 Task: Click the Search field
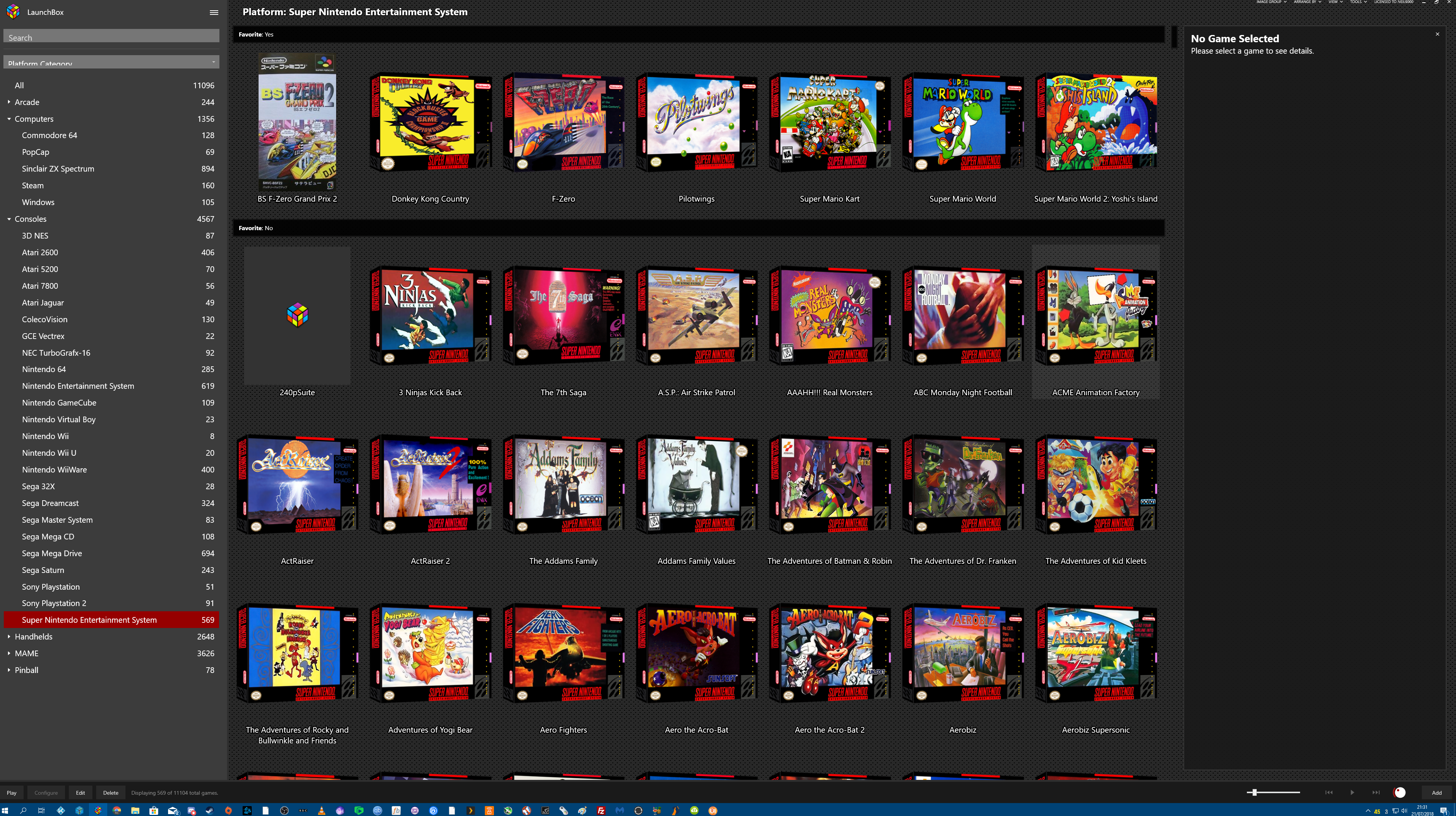(x=111, y=36)
